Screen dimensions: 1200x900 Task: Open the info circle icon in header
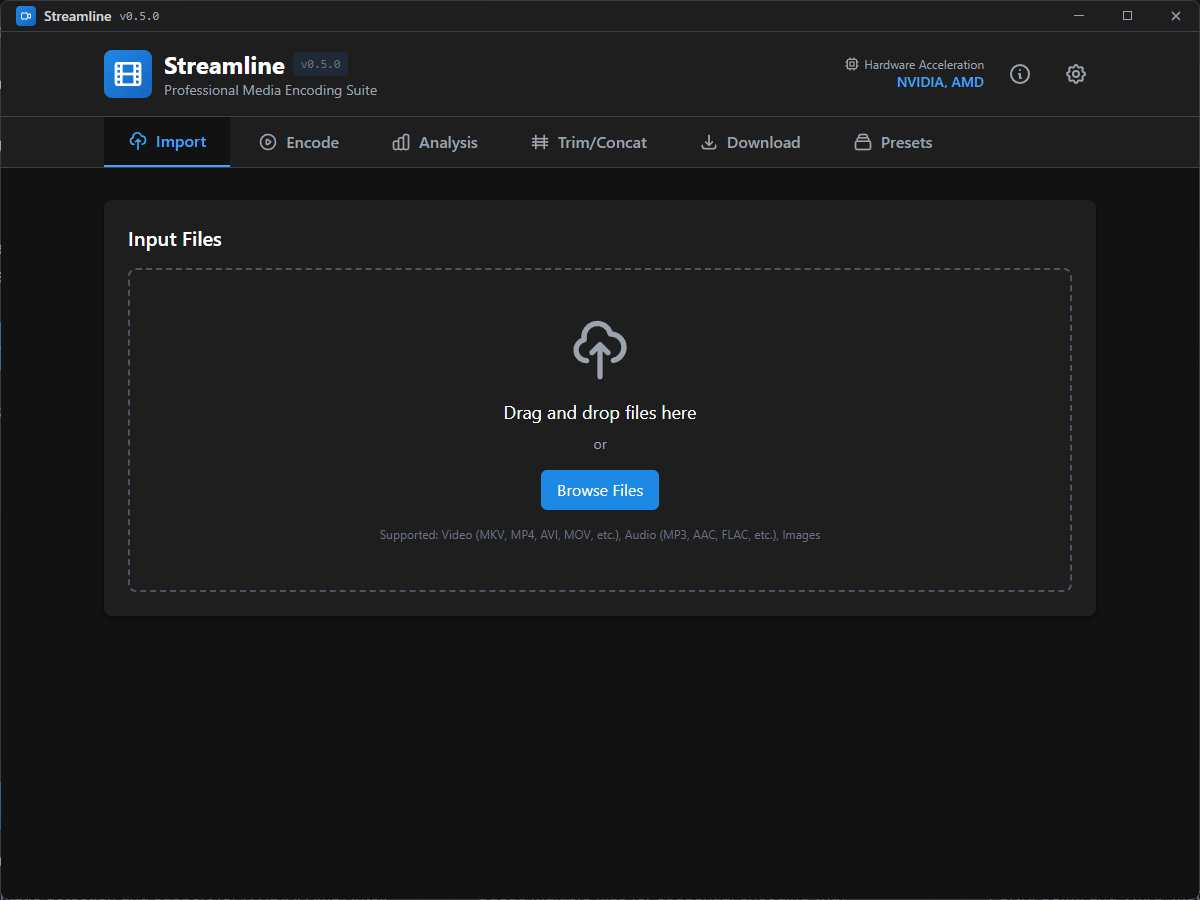point(1019,74)
